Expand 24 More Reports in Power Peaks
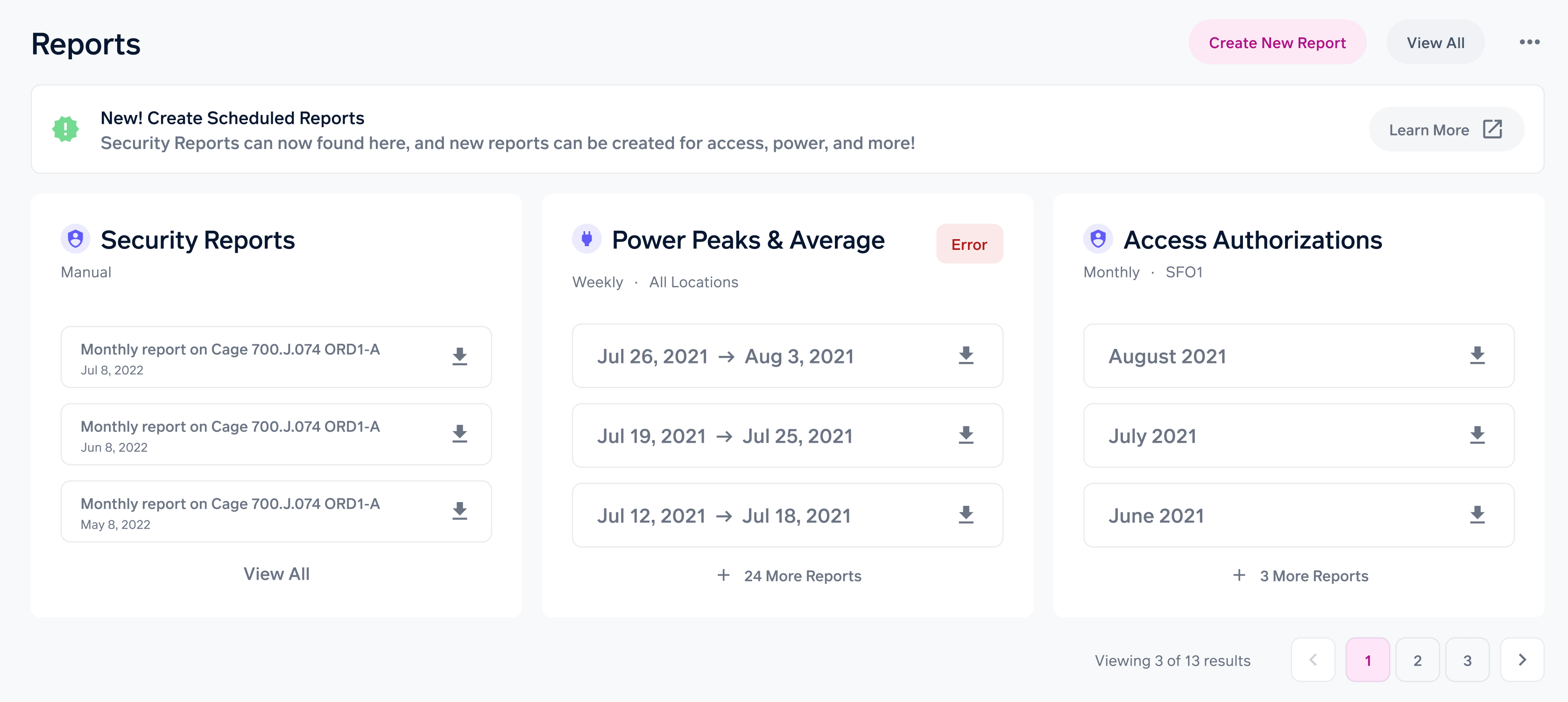 (789, 575)
